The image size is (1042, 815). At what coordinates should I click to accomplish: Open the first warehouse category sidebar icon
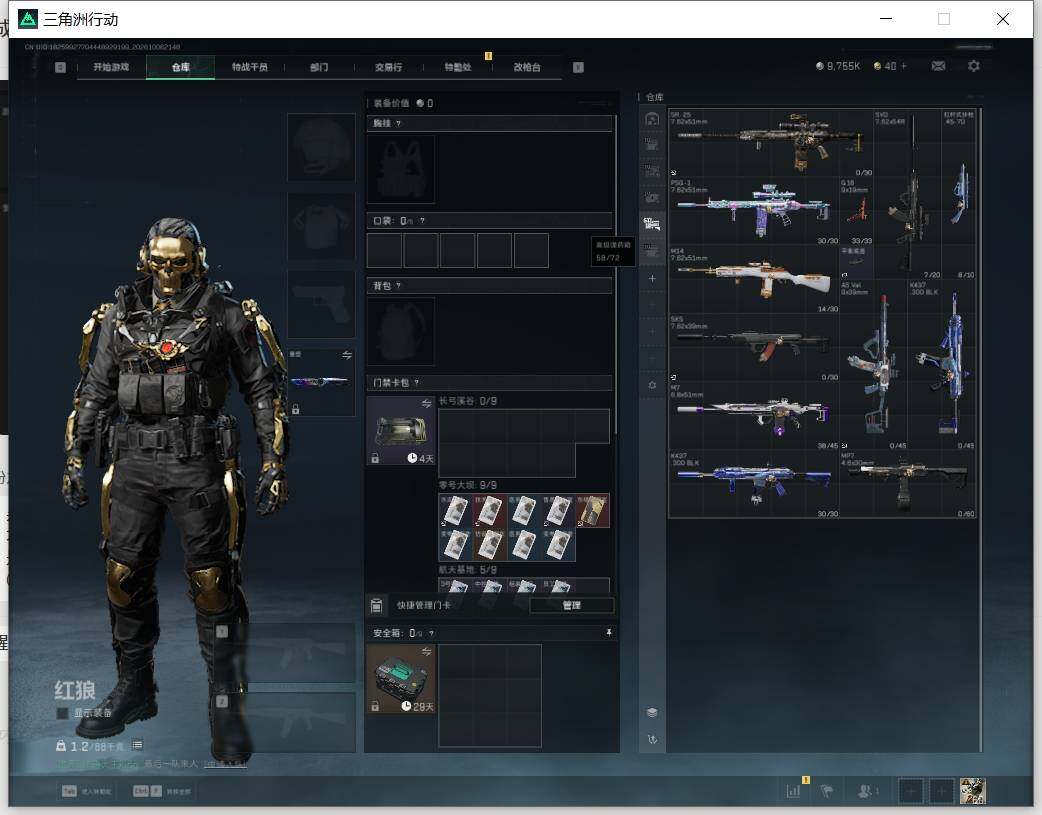pyautogui.click(x=652, y=119)
